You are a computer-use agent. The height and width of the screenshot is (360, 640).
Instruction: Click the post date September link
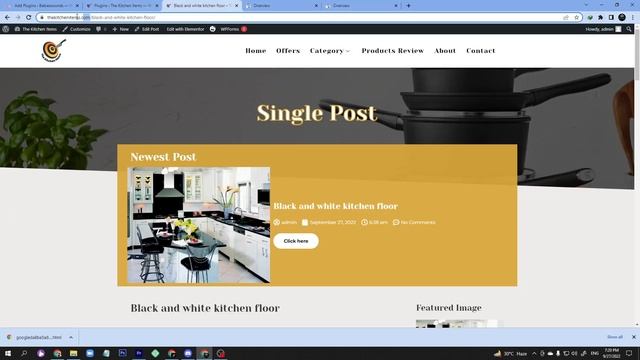pyautogui.click(x=329, y=222)
